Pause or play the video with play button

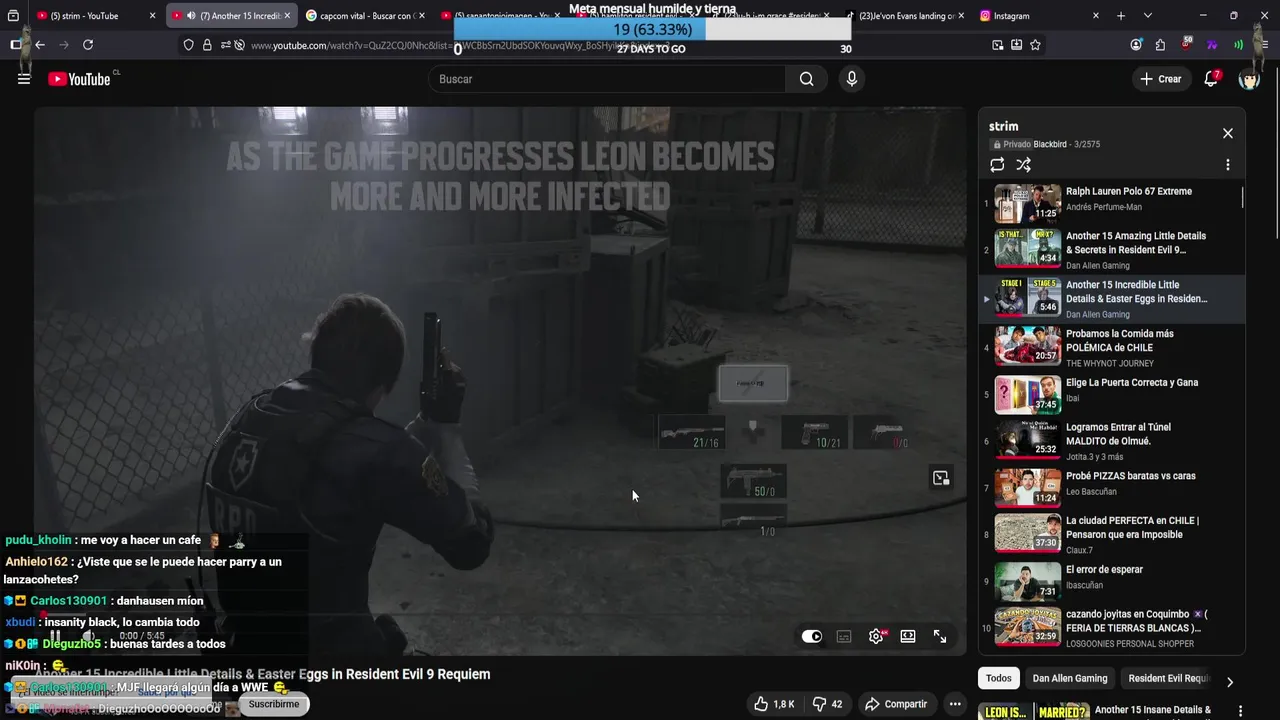tap(56, 636)
